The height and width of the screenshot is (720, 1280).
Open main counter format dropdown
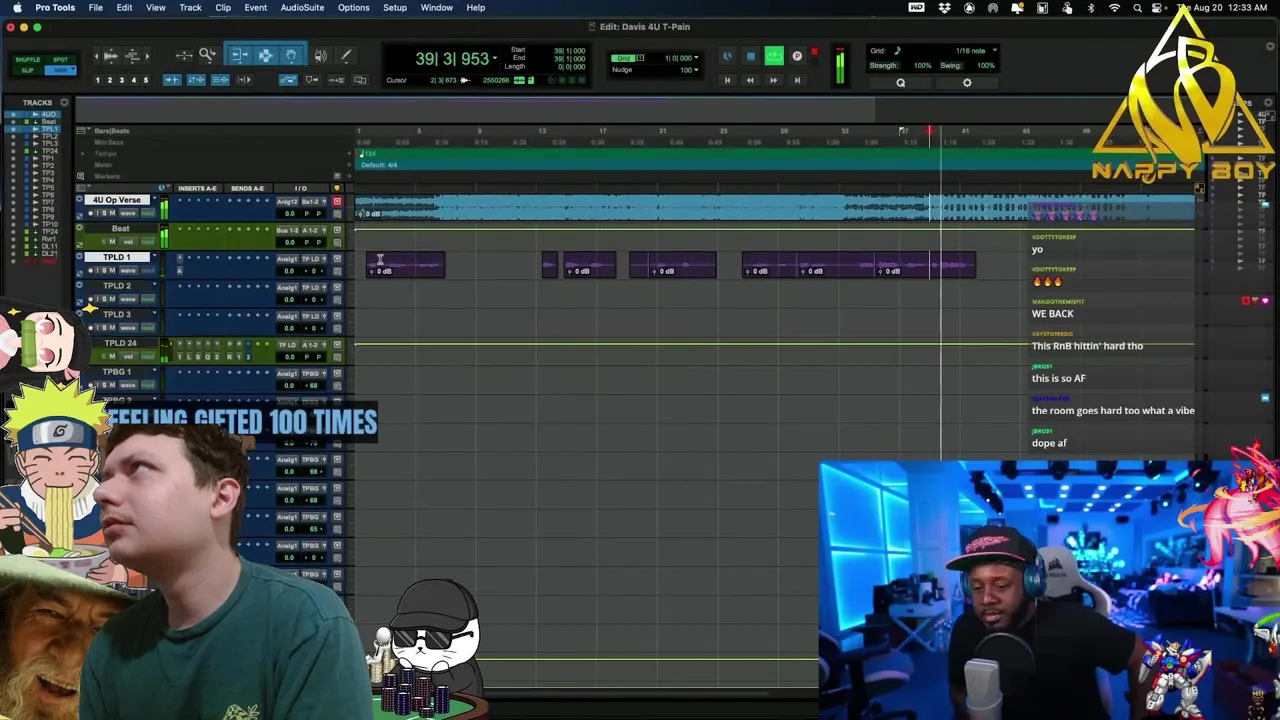click(494, 59)
